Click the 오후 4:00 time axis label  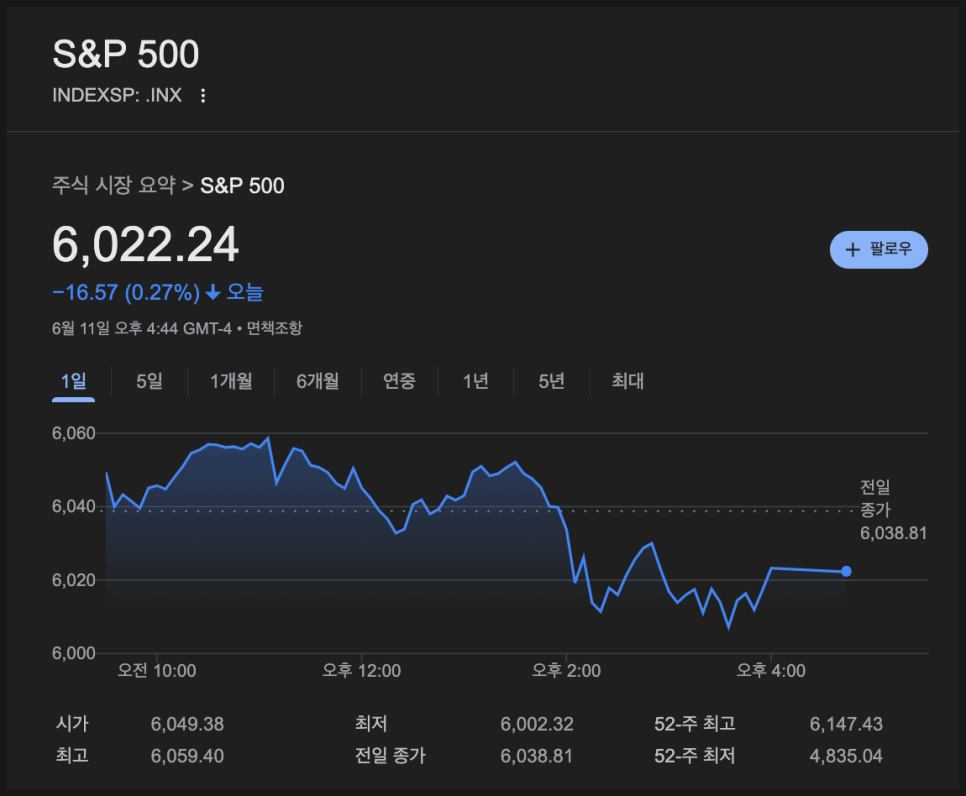click(x=771, y=670)
